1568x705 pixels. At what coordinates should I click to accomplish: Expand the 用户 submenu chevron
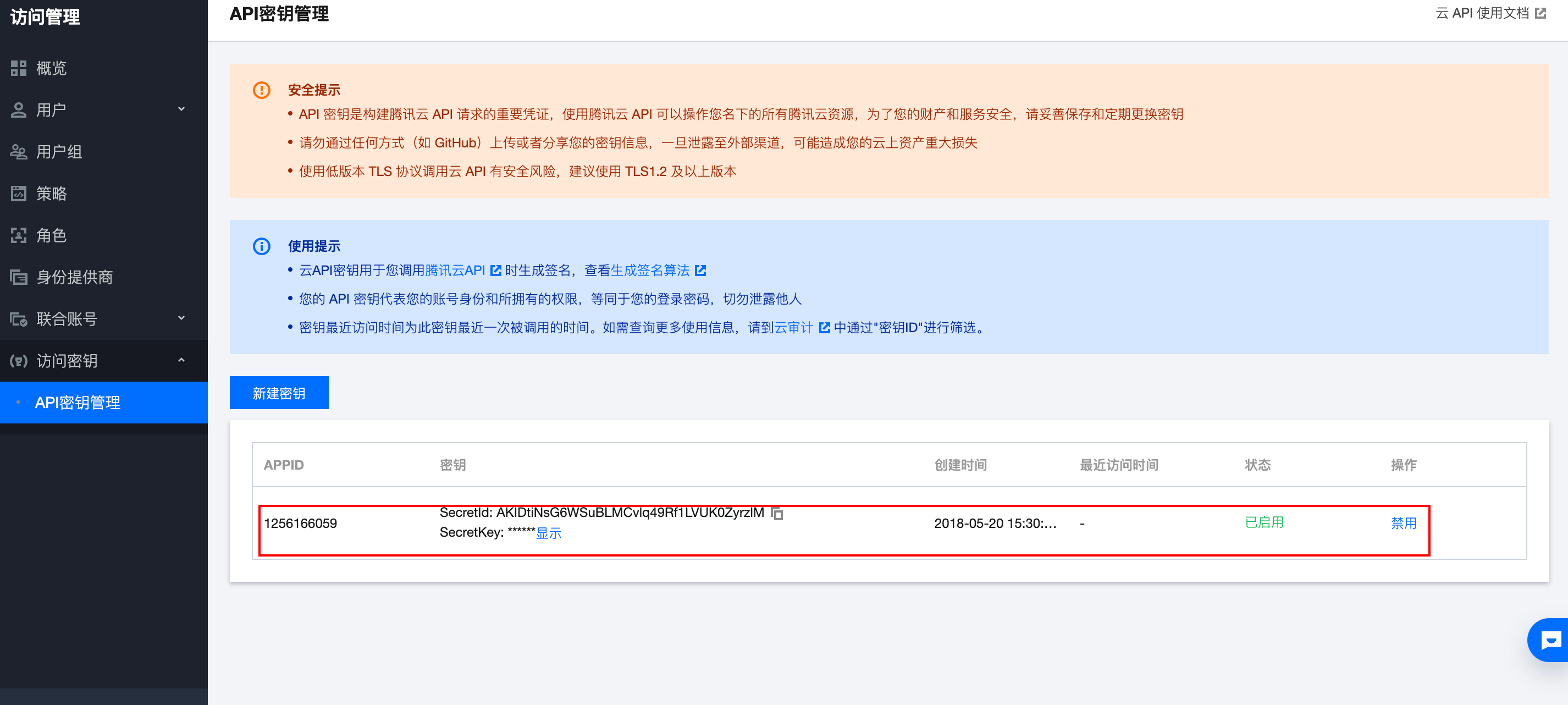181,109
